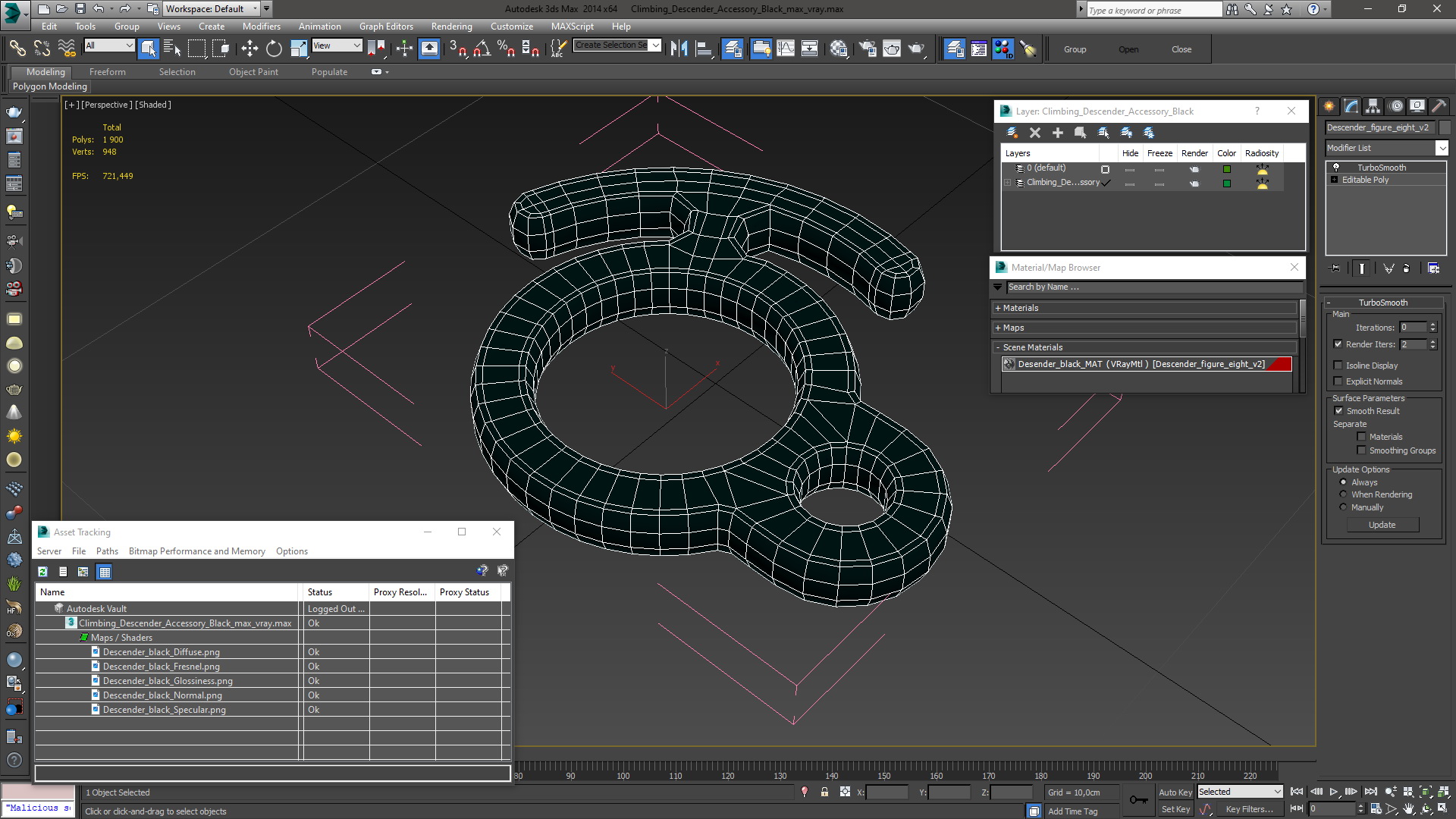Click the default layer green color swatch
This screenshot has height=819, width=1456.
click(x=1226, y=169)
